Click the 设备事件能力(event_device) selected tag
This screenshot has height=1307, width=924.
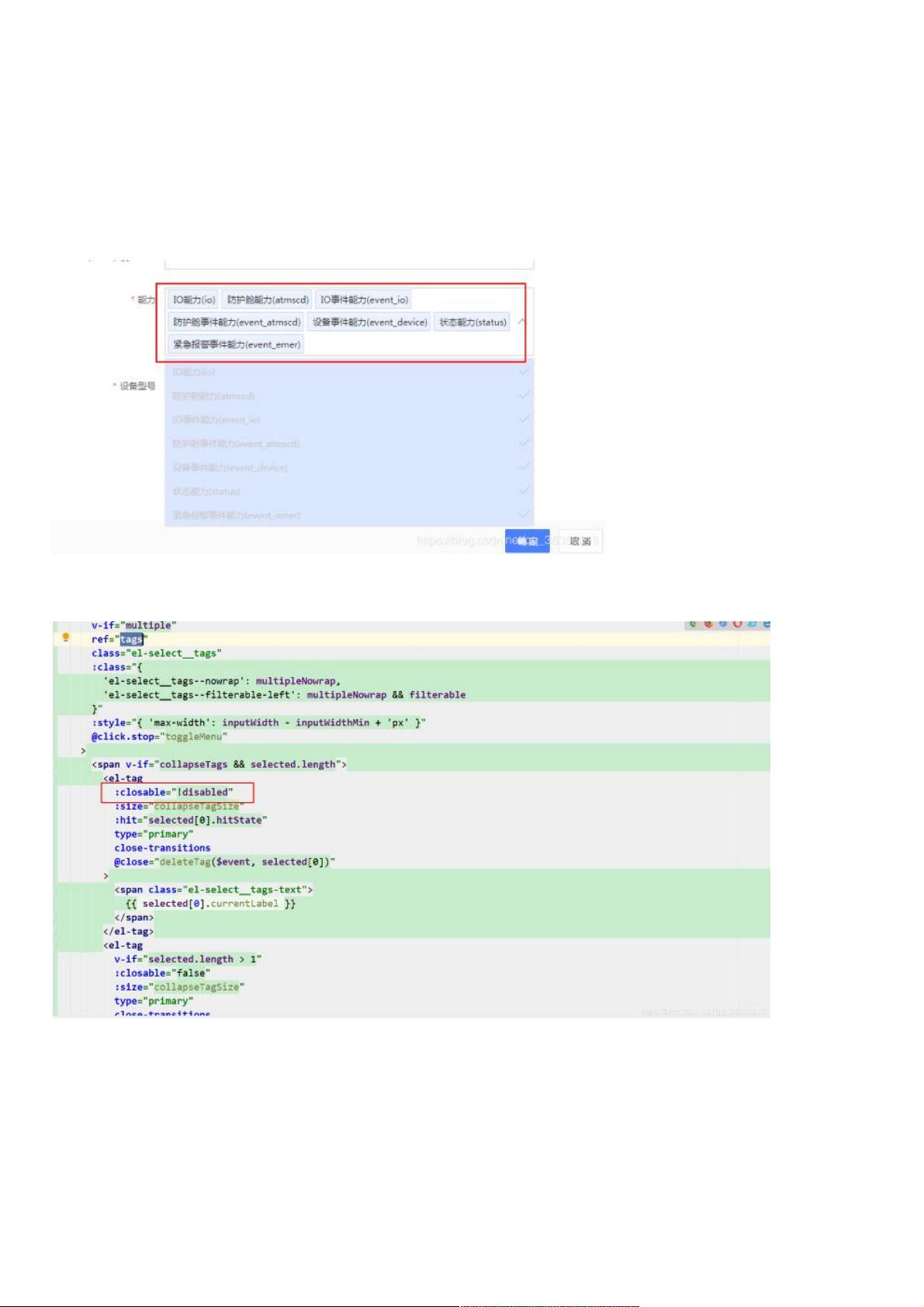(x=370, y=322)
